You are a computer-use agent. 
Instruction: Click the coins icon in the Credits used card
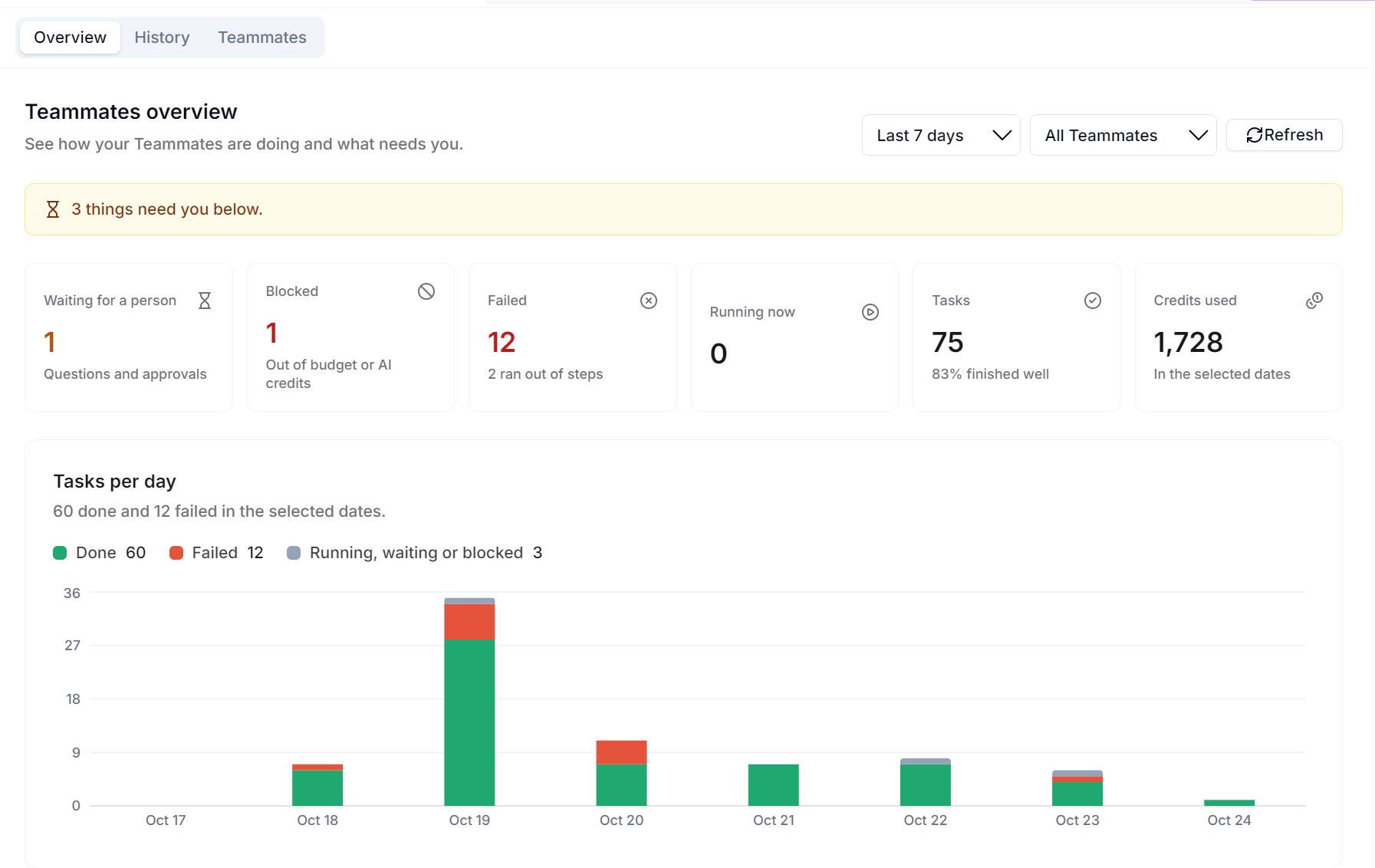(1314, 301)
